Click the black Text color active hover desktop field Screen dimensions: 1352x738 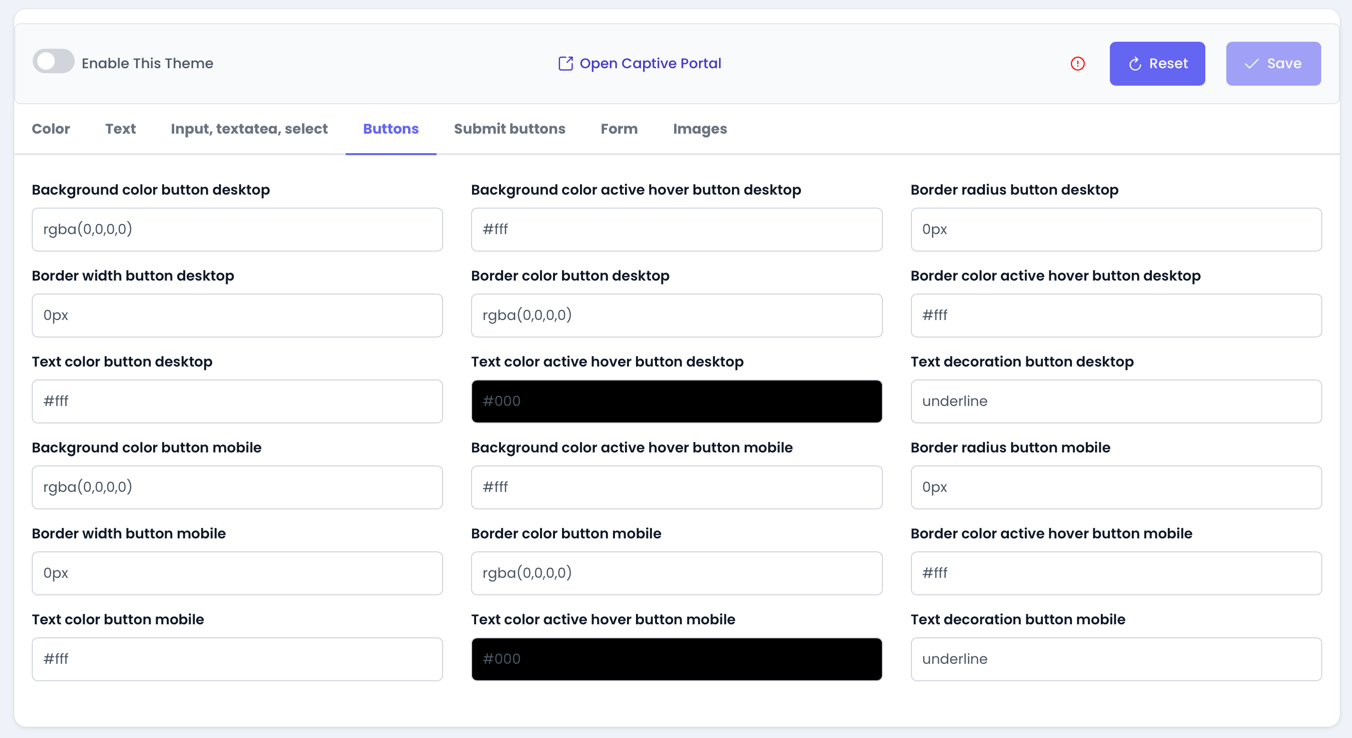[x=676, y=401]
